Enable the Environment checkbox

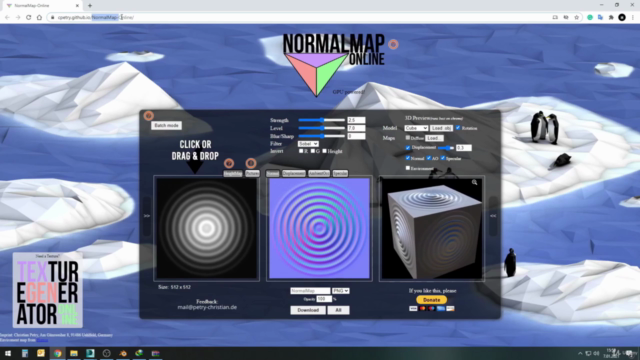[408, 168]
